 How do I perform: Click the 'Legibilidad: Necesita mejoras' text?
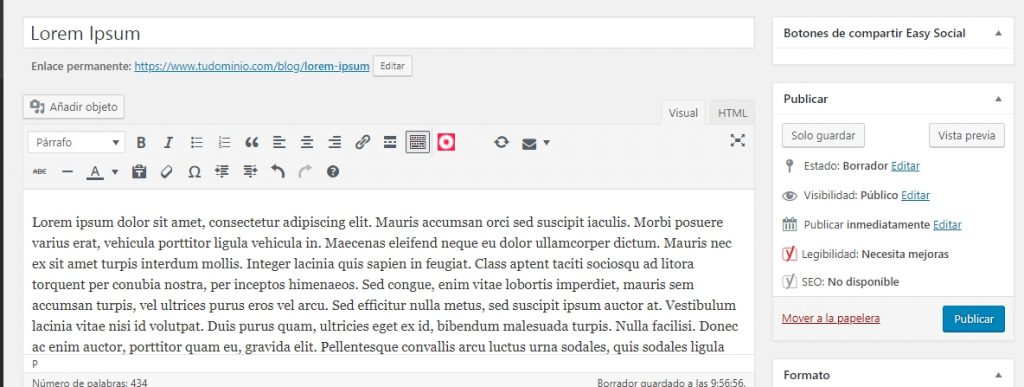coord(876,254)
